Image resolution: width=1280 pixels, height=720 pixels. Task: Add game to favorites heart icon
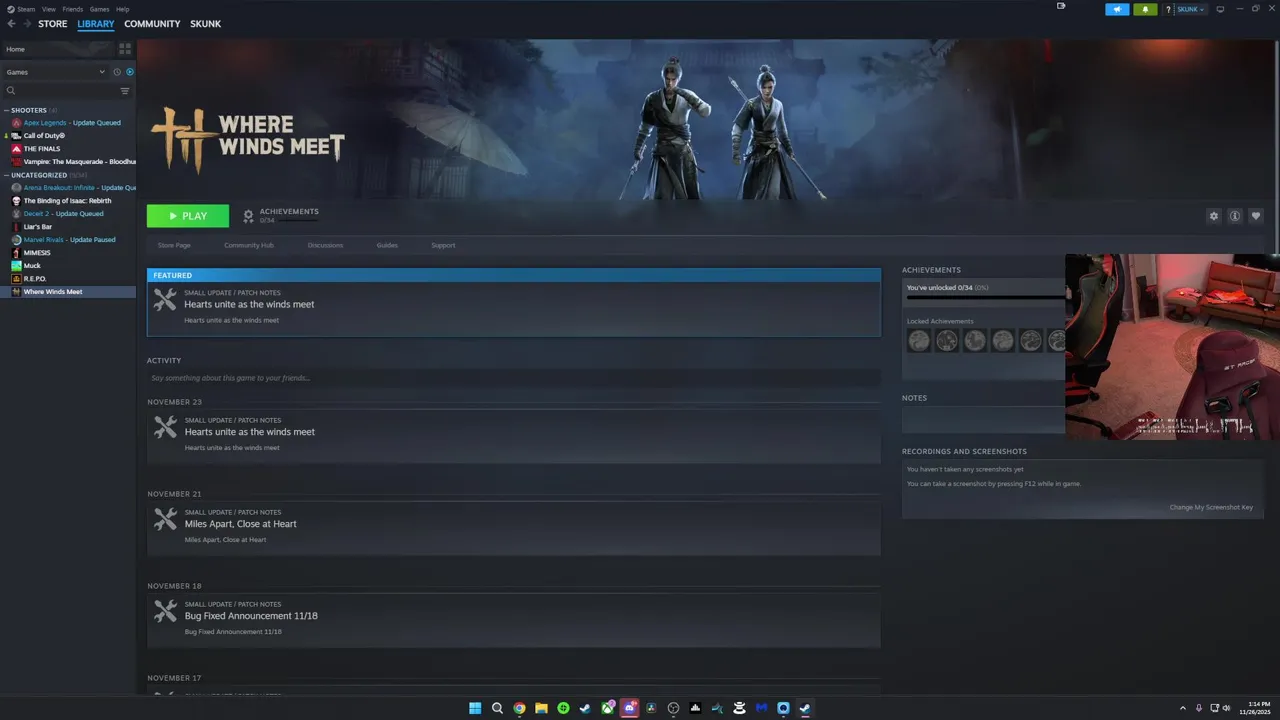tap(1256, 216)
